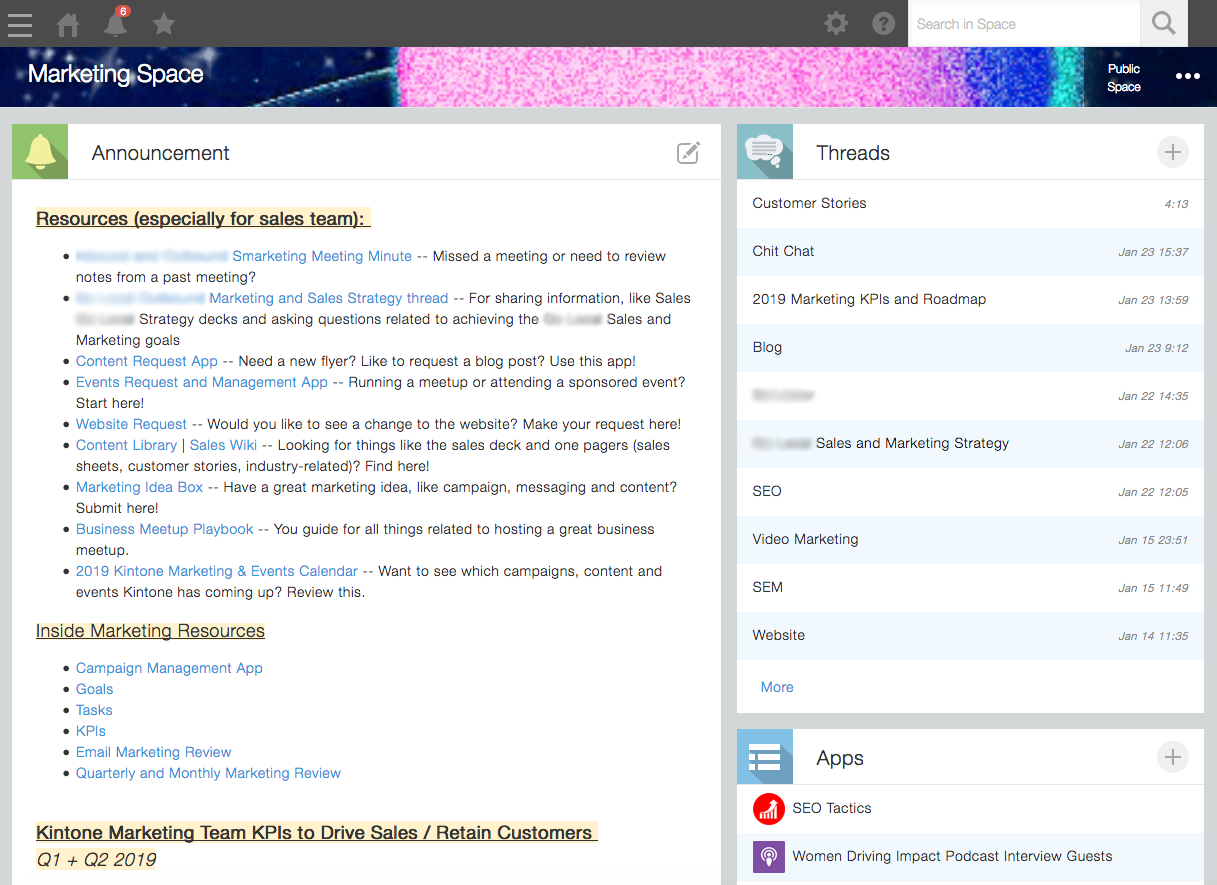Edit the Announcement with pencil icon
The image size is (1217, 885).
688,153
